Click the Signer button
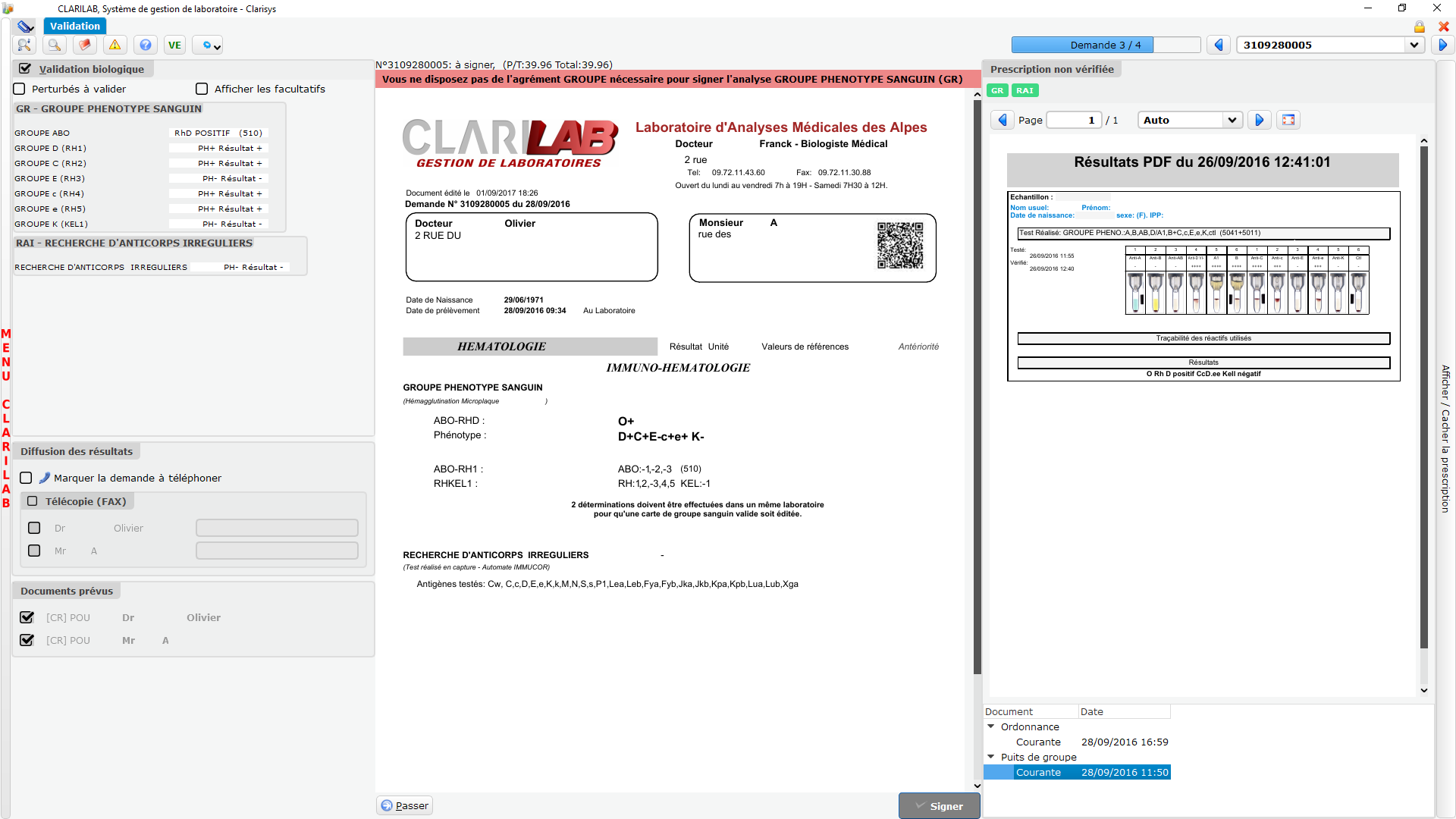The width and height of the screenshot is (1456, 819). coord(939,806)
